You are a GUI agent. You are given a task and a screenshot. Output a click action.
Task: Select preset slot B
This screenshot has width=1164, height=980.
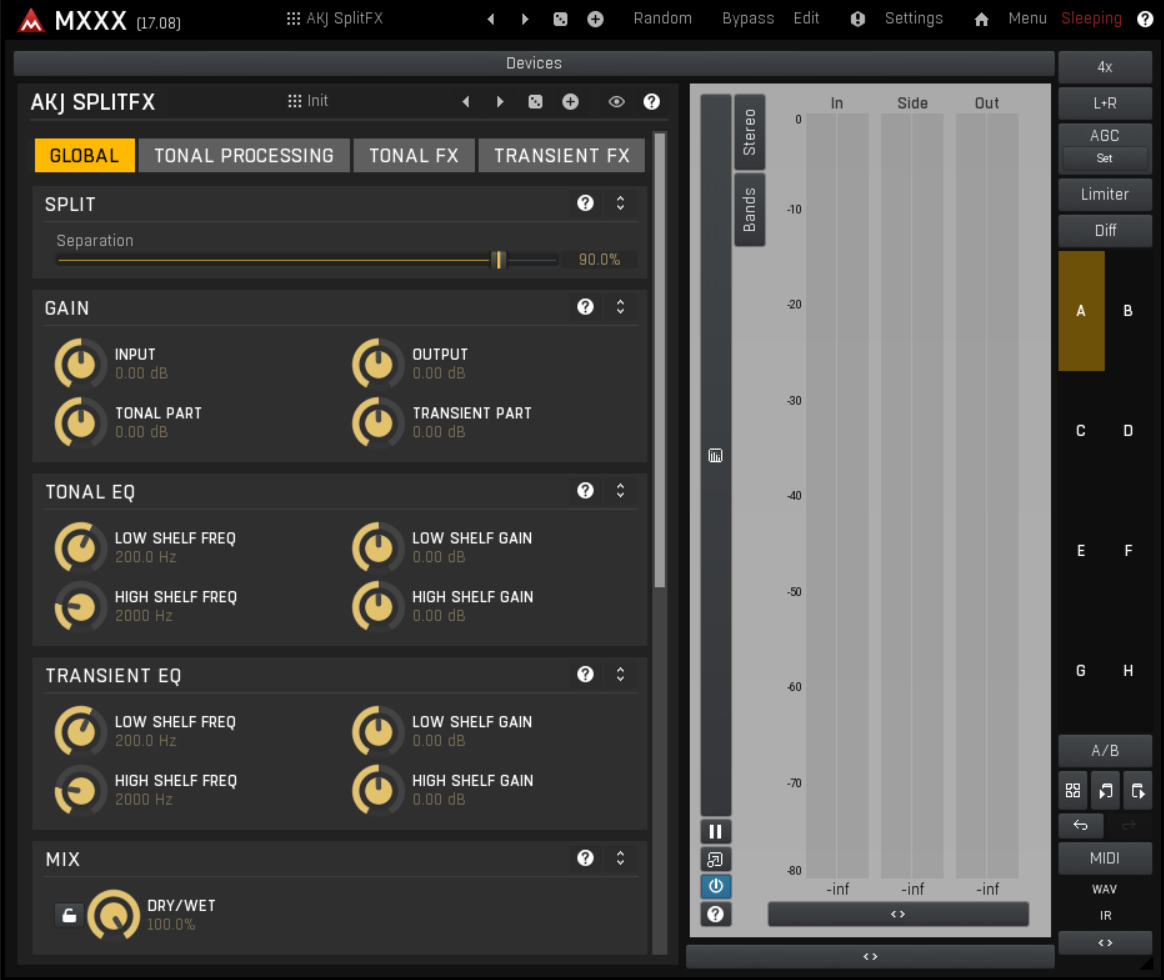pyautogui.click(x=1128, y=310)
